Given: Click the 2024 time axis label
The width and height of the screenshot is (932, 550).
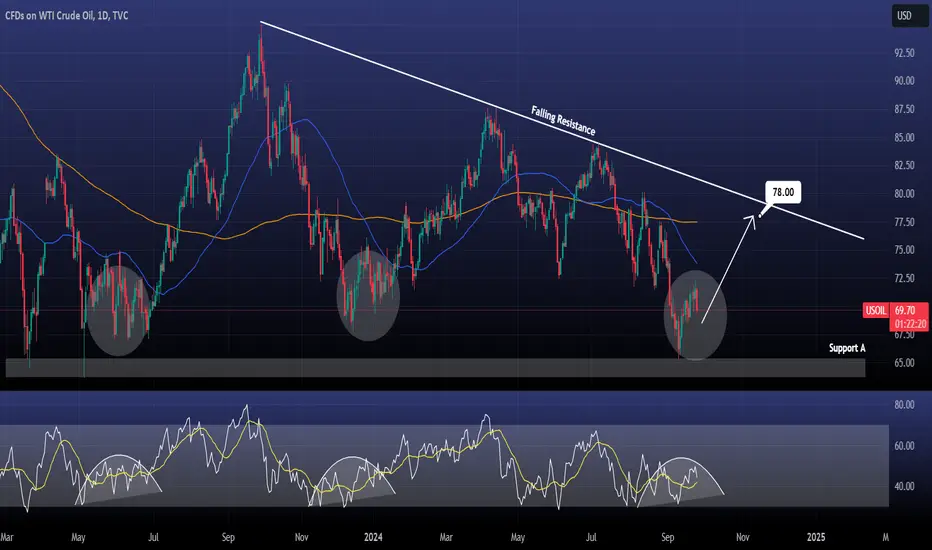Looking at the screenshot, I should pyautogui.click(x=373, y=538).
